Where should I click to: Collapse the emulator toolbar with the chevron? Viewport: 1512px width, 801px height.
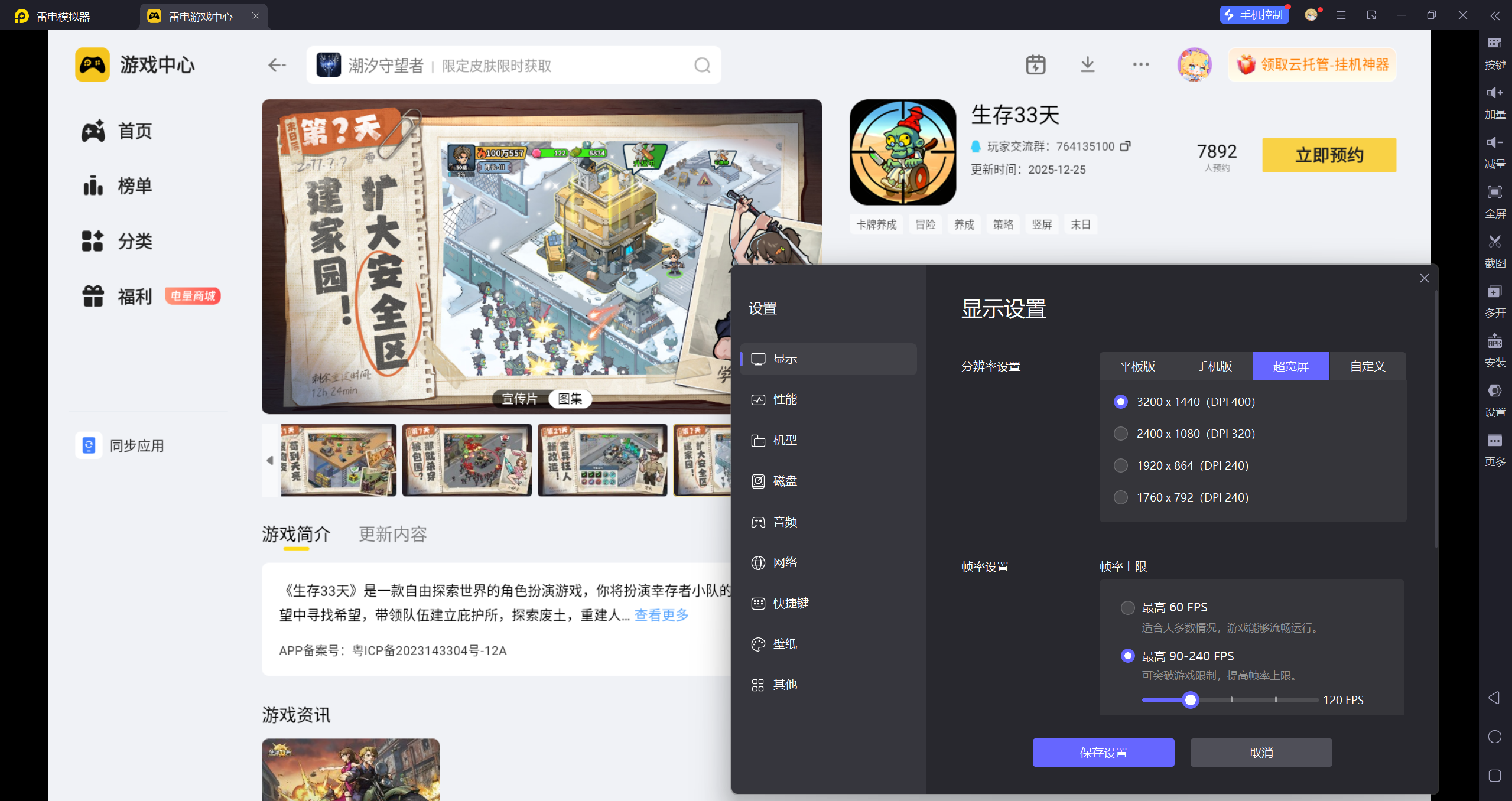pyautogui.click(x=1495, y=16)
